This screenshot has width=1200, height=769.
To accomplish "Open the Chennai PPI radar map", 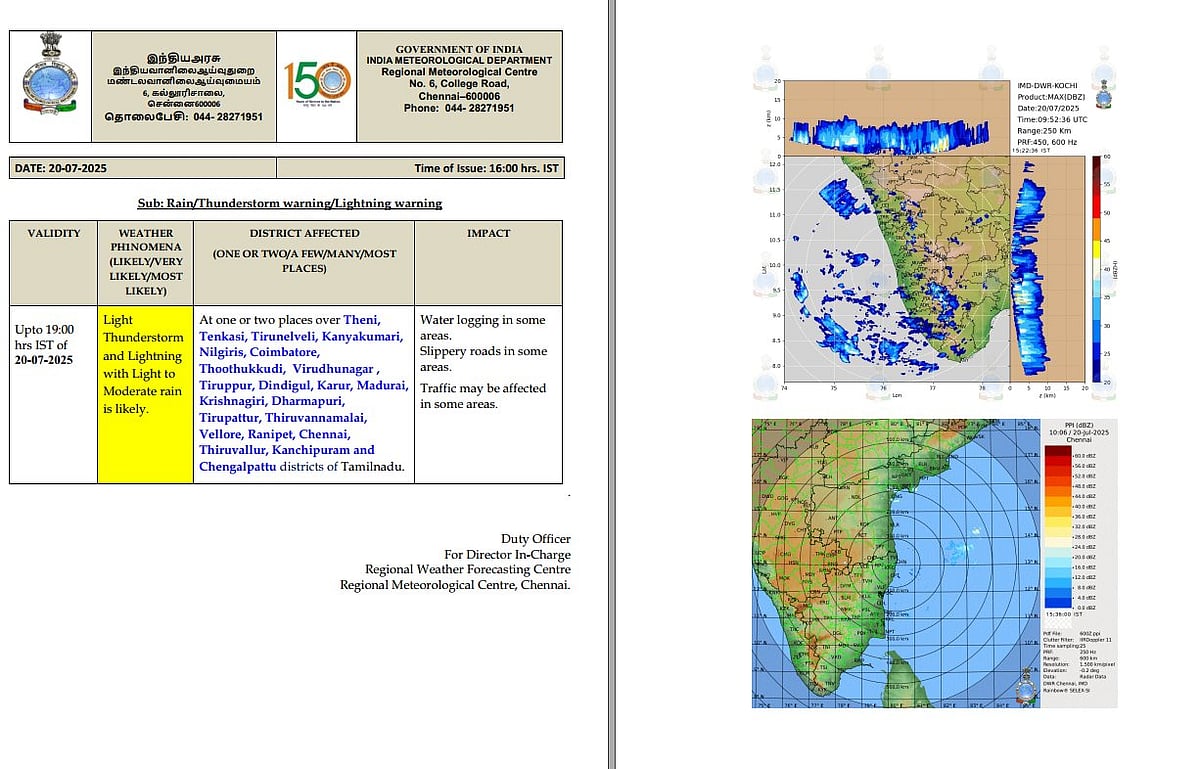I will (895, 562).
